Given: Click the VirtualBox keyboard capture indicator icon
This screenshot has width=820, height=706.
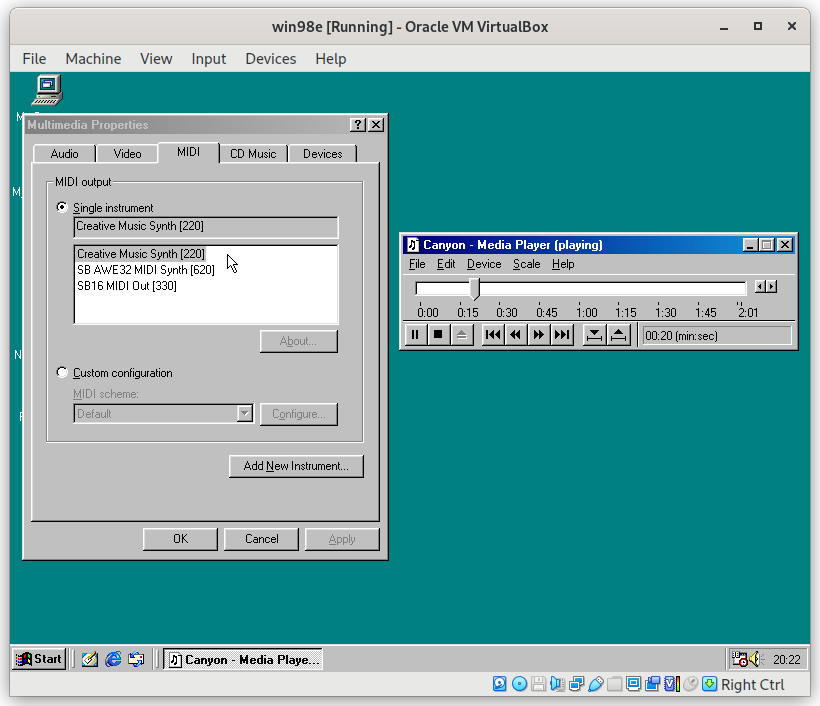Looking at the screenshot, I should [x=710, y=684].
